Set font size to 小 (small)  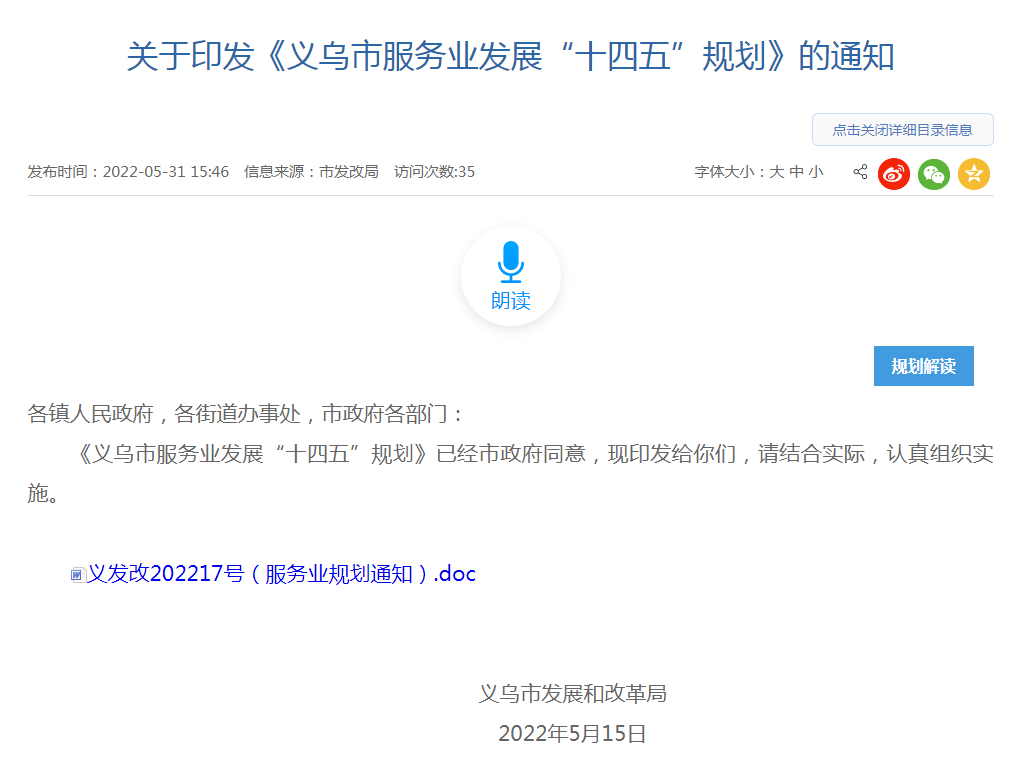[x=816, y=172]
